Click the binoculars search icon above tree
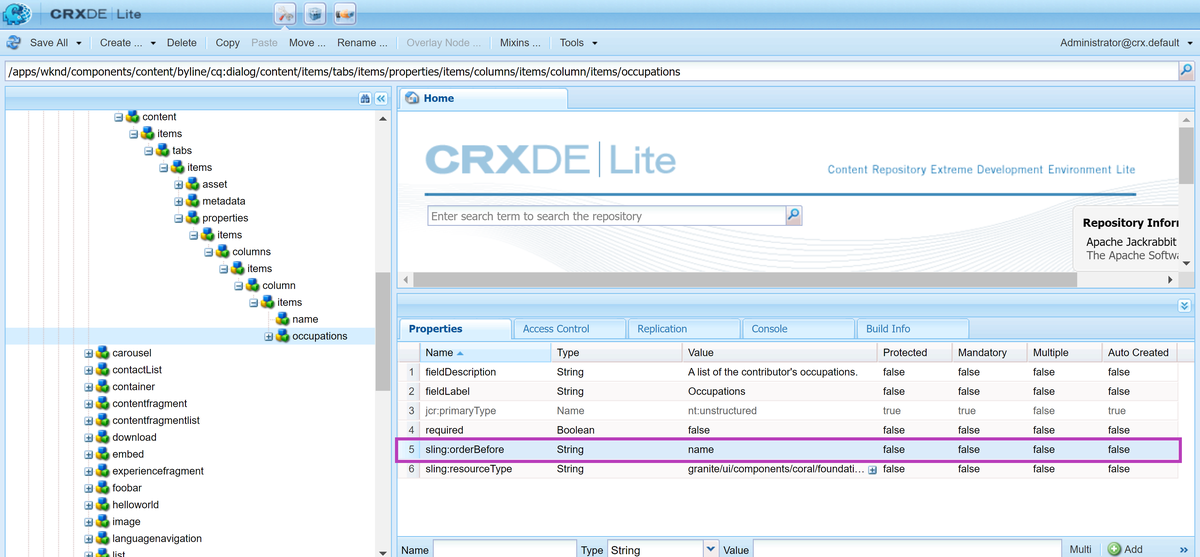Image resolution: width=1200 pixels, height=557 pixels. [x=365, y=99]
